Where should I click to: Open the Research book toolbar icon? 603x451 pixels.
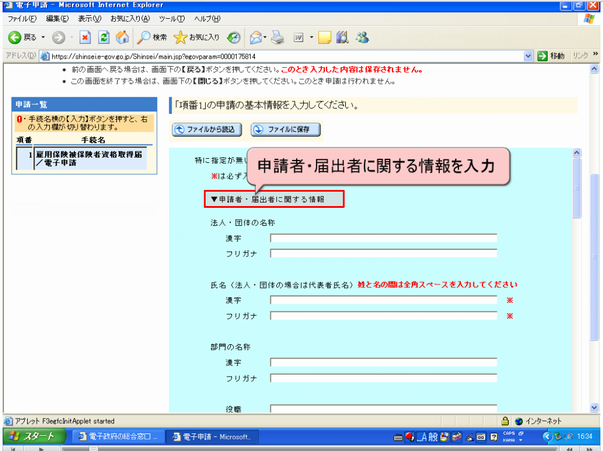342,37
